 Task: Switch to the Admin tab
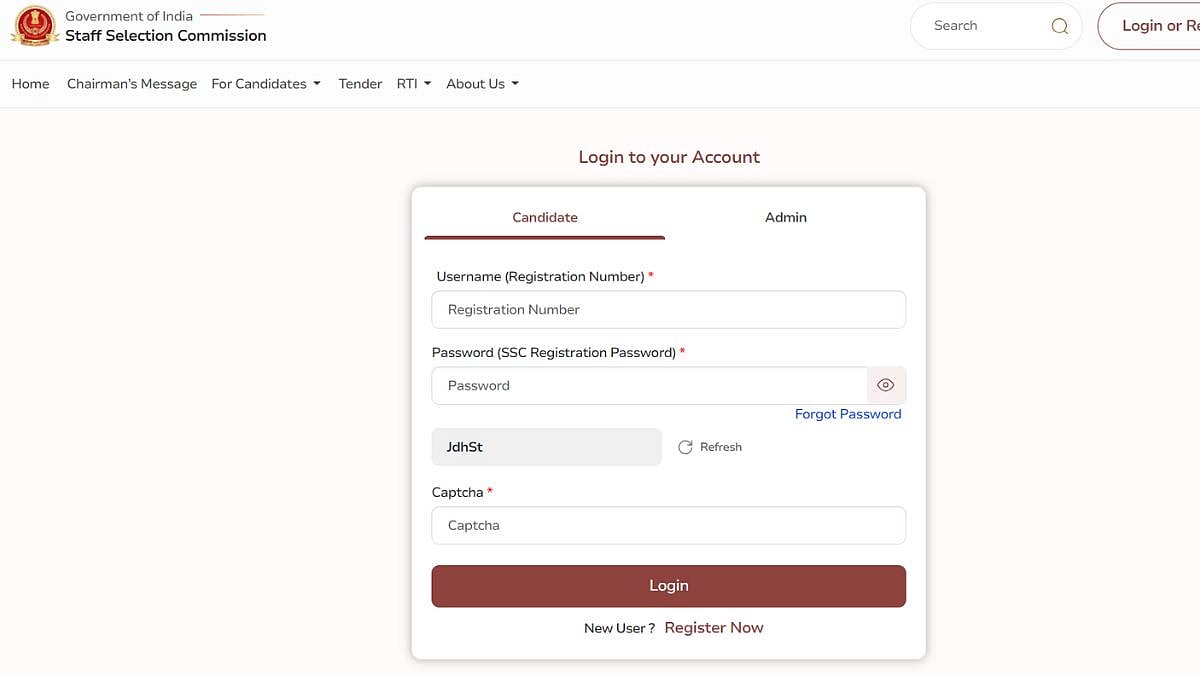pyautogui.click(x=785, y=217)
